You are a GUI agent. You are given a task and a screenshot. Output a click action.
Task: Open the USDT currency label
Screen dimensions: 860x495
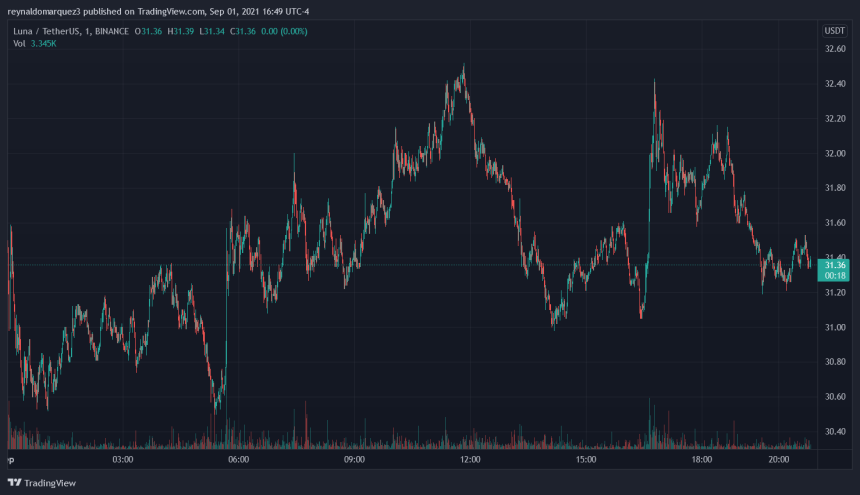(833, 31)
